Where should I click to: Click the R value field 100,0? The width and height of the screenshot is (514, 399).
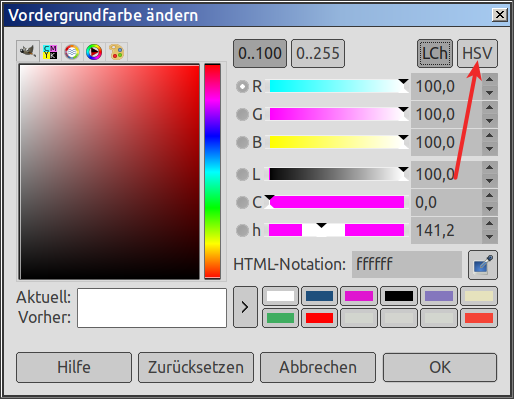pyautogui.click(x=446, y=86)
